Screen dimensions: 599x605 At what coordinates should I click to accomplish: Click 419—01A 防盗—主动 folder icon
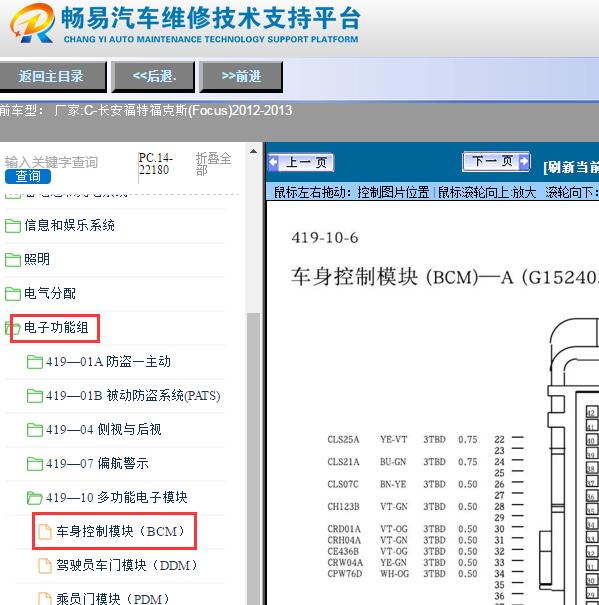35,362
